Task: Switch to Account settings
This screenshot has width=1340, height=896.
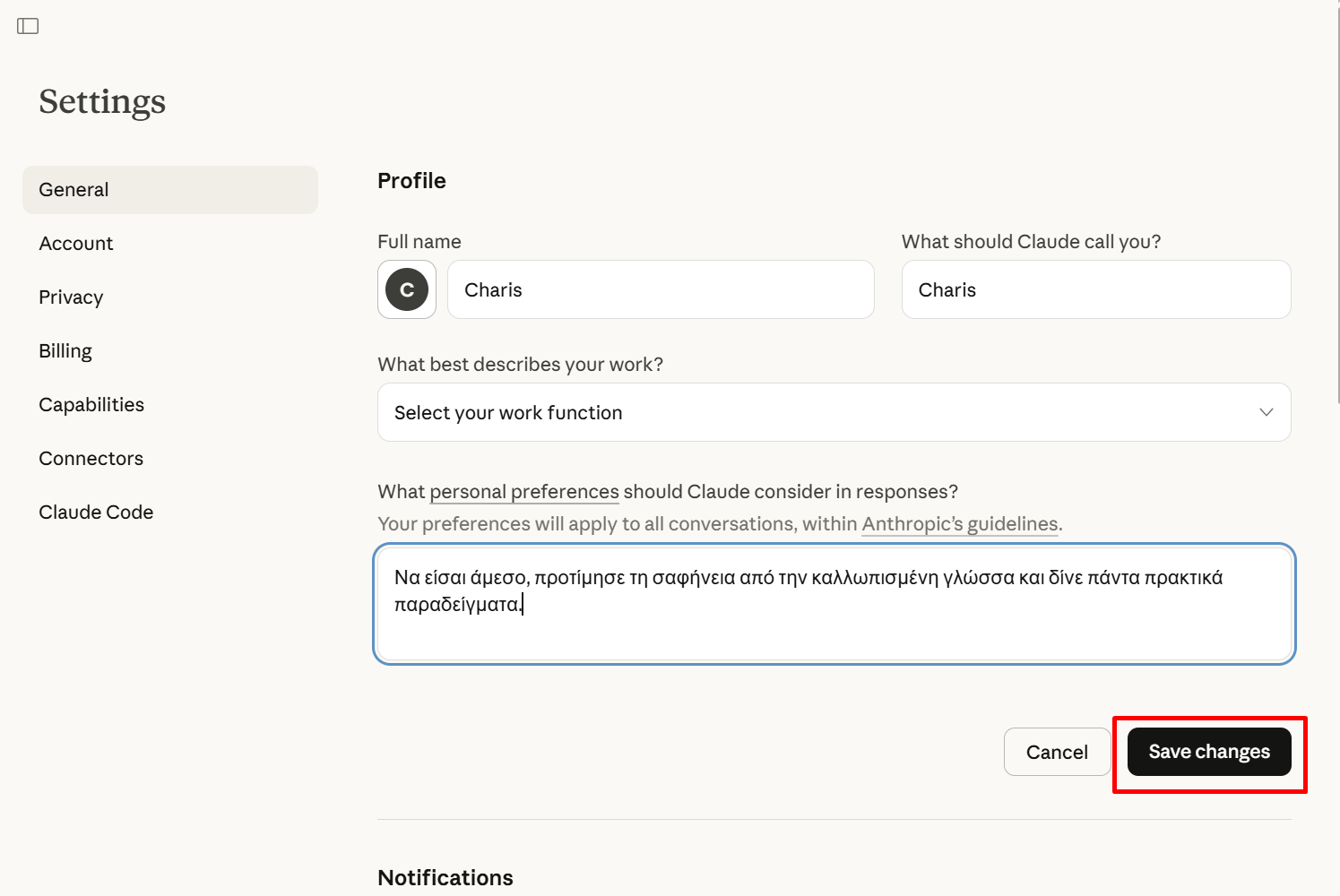Action: [x=76, y=244]
